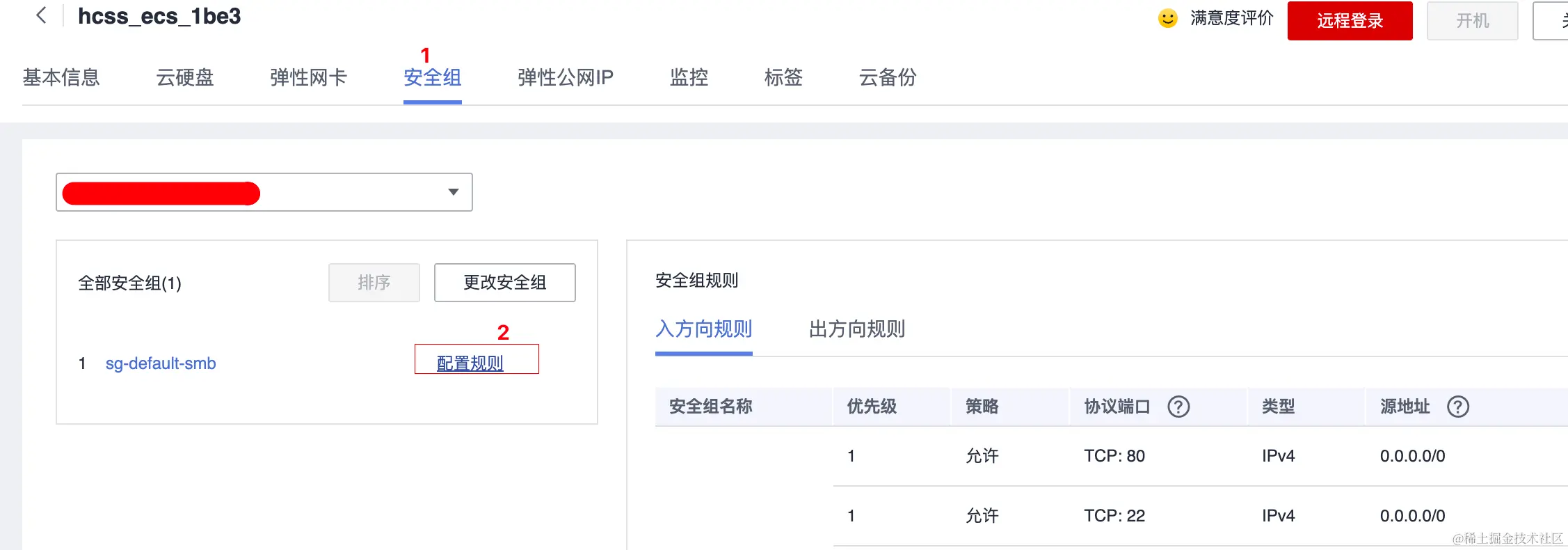1568x550 pixels.
Task: Open the sg-default-smb security group link
Action: 161,363
